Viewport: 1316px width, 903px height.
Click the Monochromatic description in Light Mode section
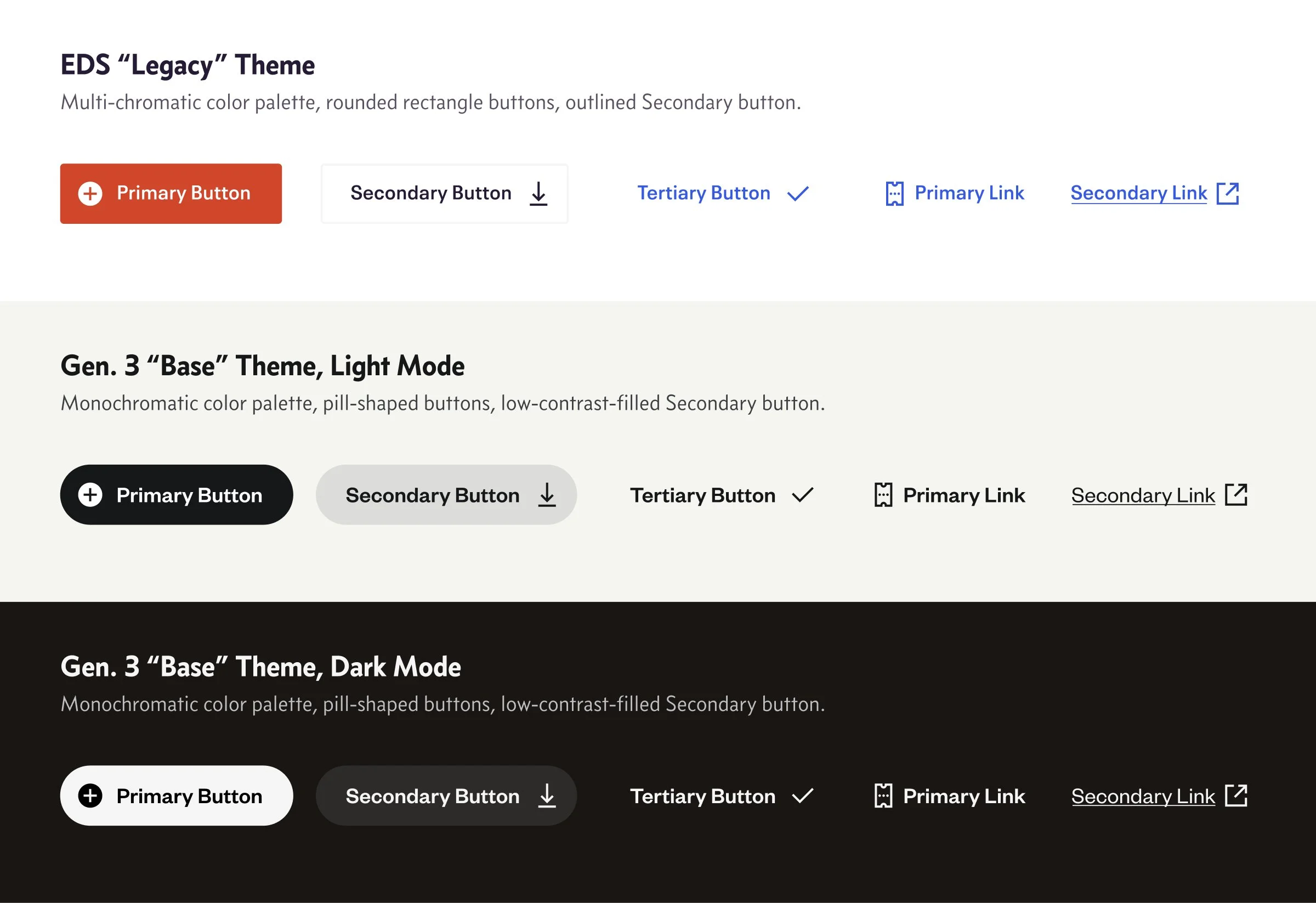(x=443, y=403)
